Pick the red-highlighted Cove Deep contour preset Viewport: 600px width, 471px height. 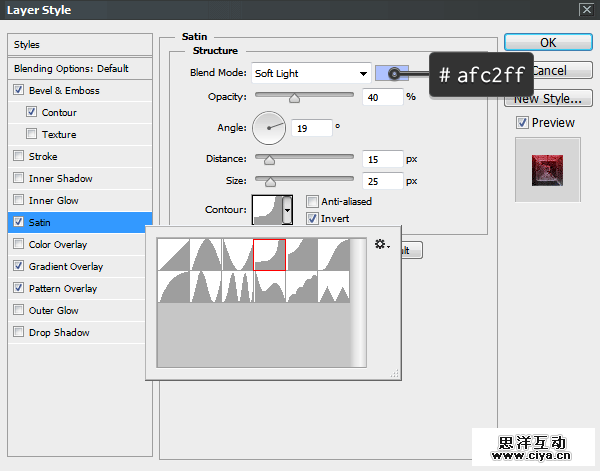(x=270, y=254)
